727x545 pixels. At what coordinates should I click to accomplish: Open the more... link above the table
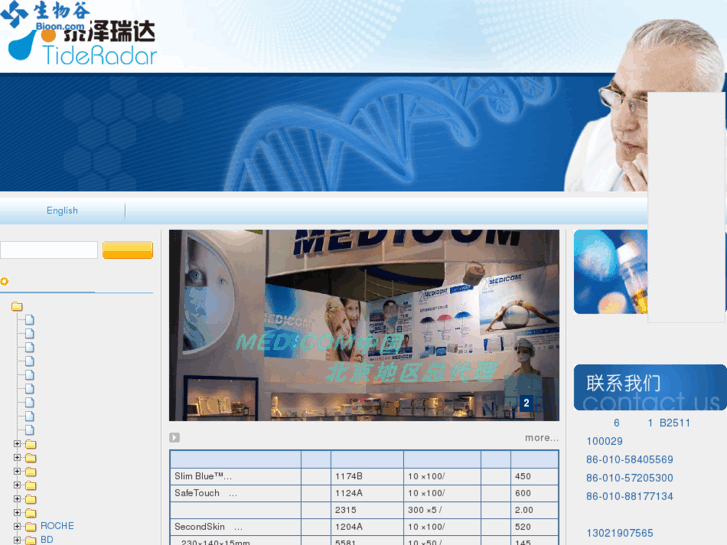tap(542, 438)
